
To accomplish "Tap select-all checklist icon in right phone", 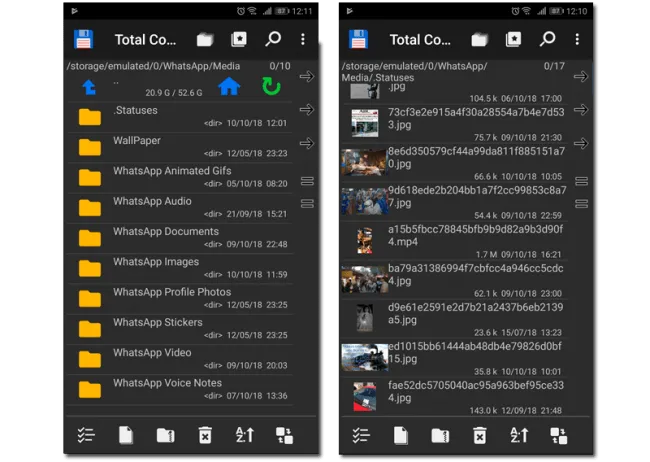I will coord(361,435).
